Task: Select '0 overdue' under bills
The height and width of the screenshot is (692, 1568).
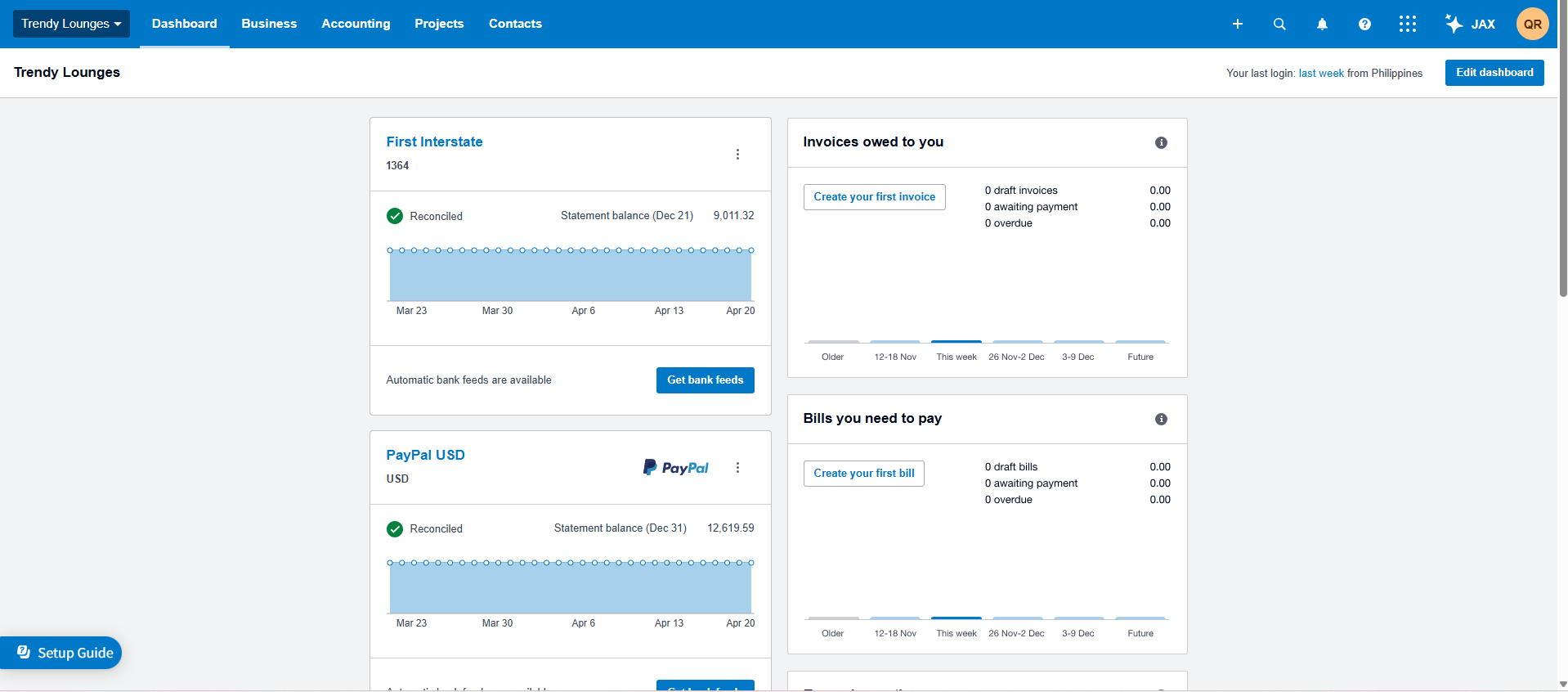Action: pyautogui.click(x=1009, y=500)
